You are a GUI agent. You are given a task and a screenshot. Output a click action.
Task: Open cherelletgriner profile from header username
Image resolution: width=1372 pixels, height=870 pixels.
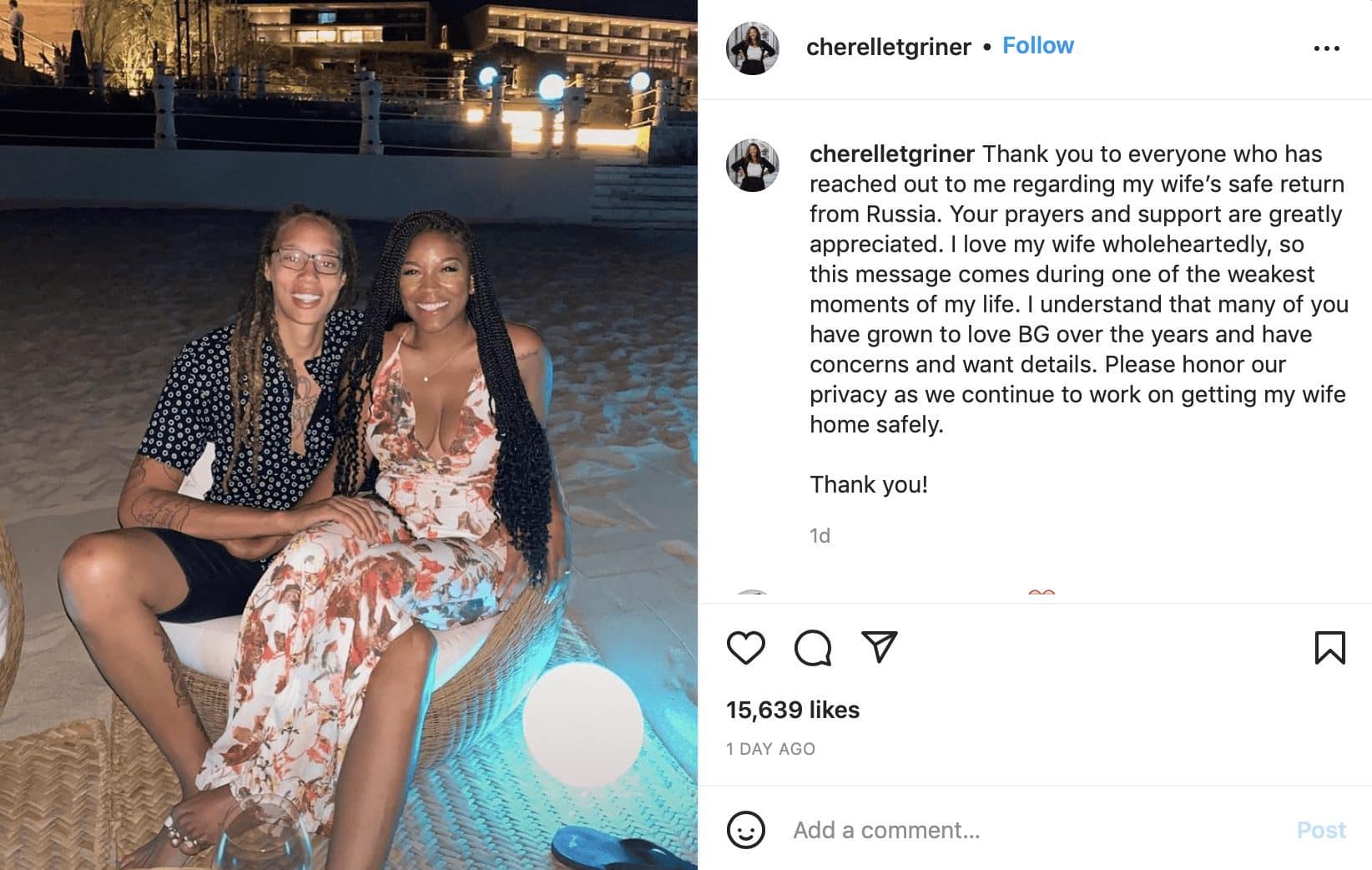[888, 47]
